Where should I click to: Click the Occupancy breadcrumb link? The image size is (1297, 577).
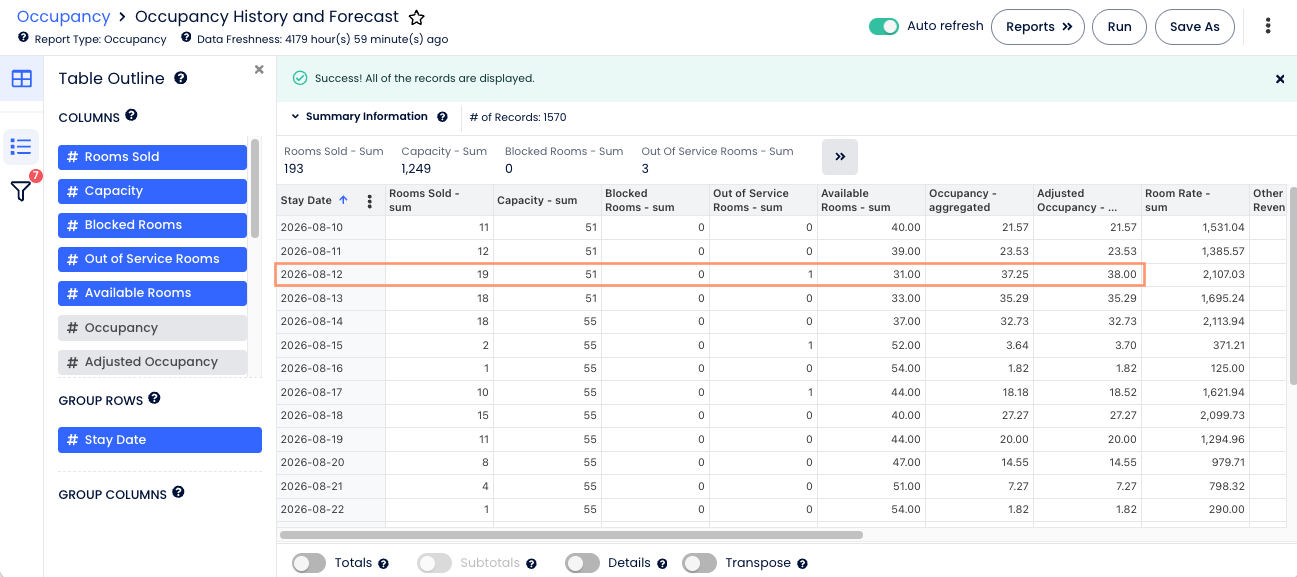coord(63,17)
